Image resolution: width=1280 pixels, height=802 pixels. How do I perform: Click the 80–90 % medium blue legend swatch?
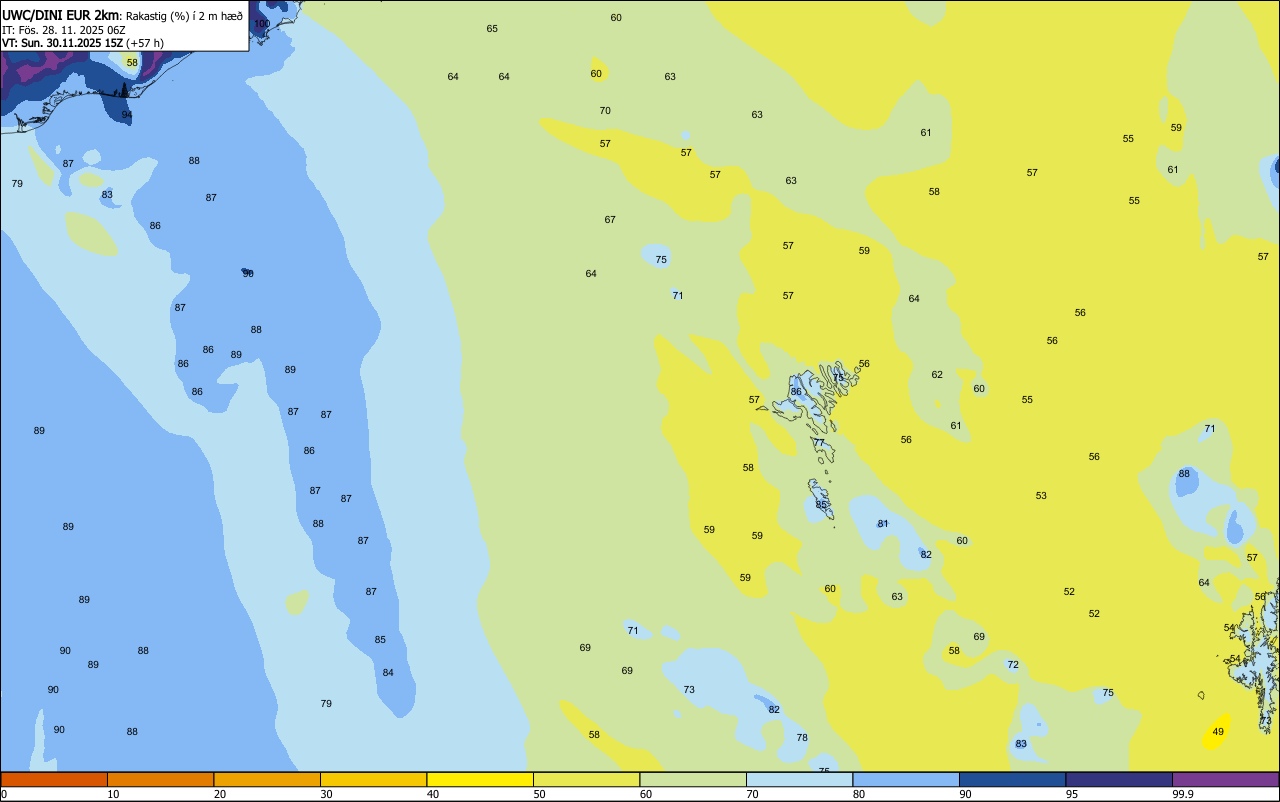click(x=906, y=779)
